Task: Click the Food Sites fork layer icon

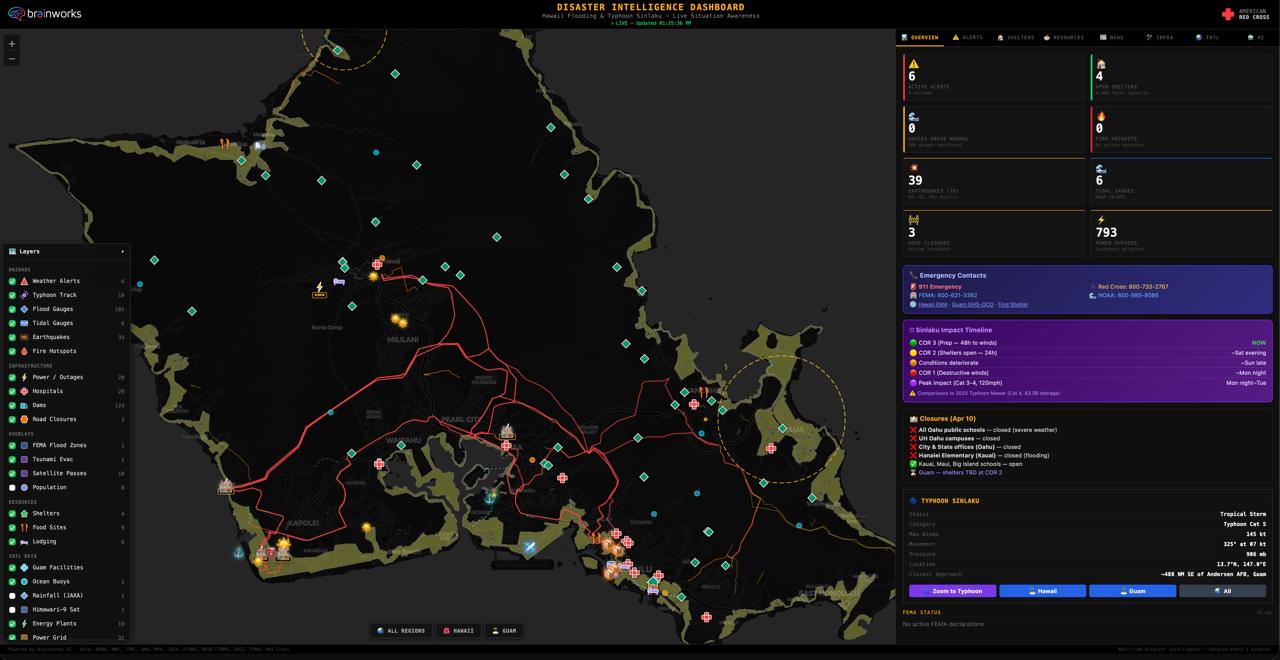Action: coord(24,528)
